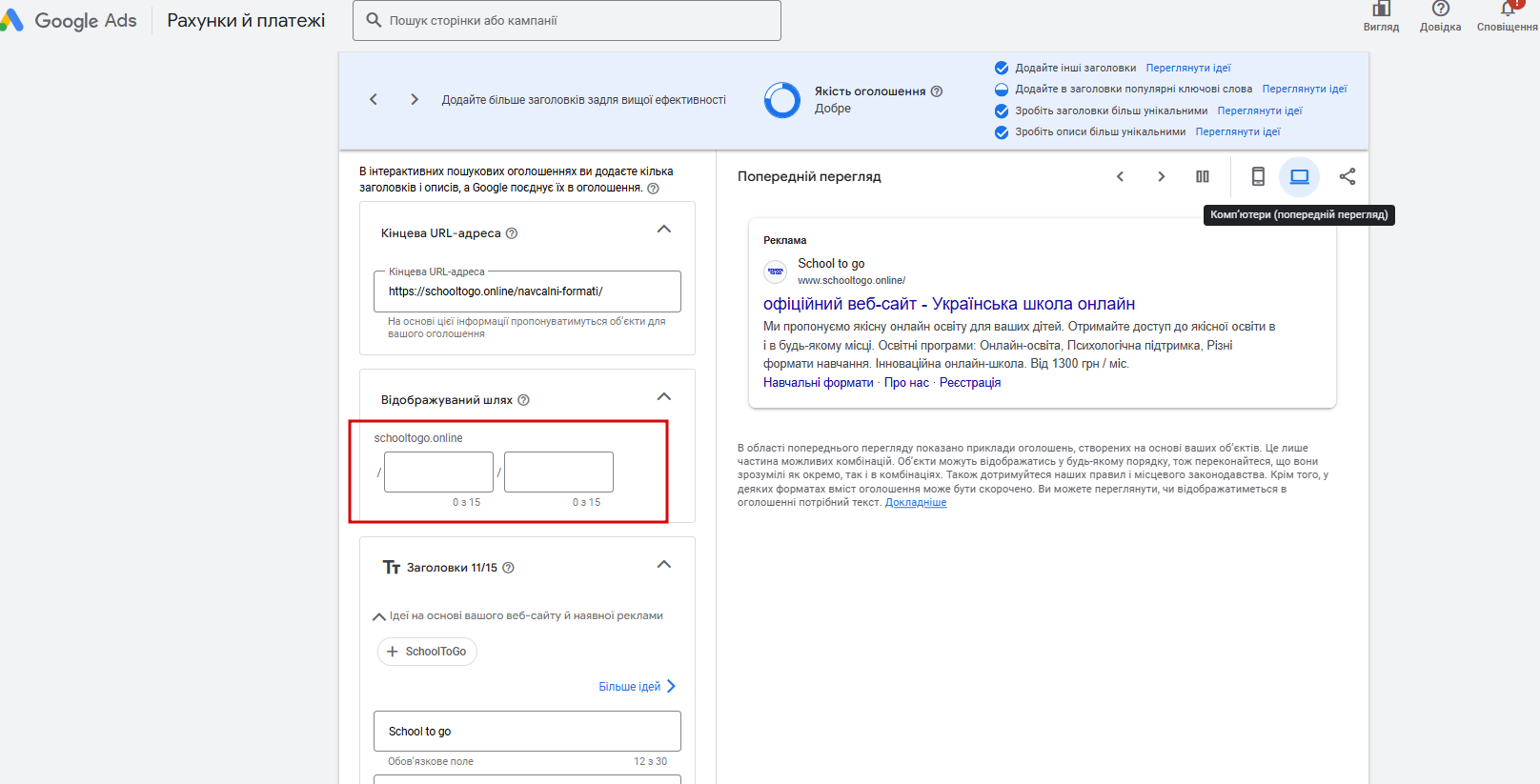Viewport: 1540px width, 784px height.
Task: Open the Вигляд (view) menu icon
Action: [1381, 10]
